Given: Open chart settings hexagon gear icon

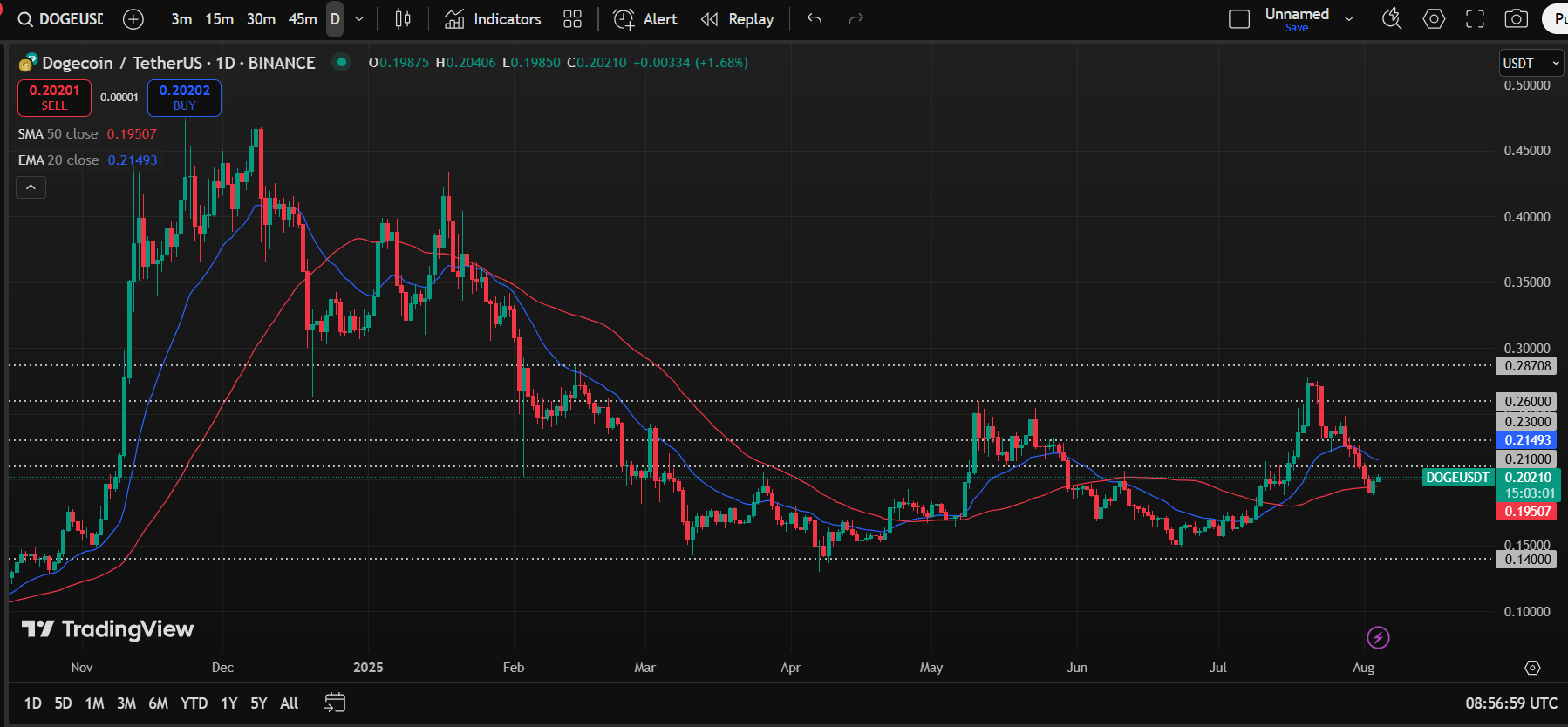Looking at the screenshot, I should click(x=1434, y=19).
